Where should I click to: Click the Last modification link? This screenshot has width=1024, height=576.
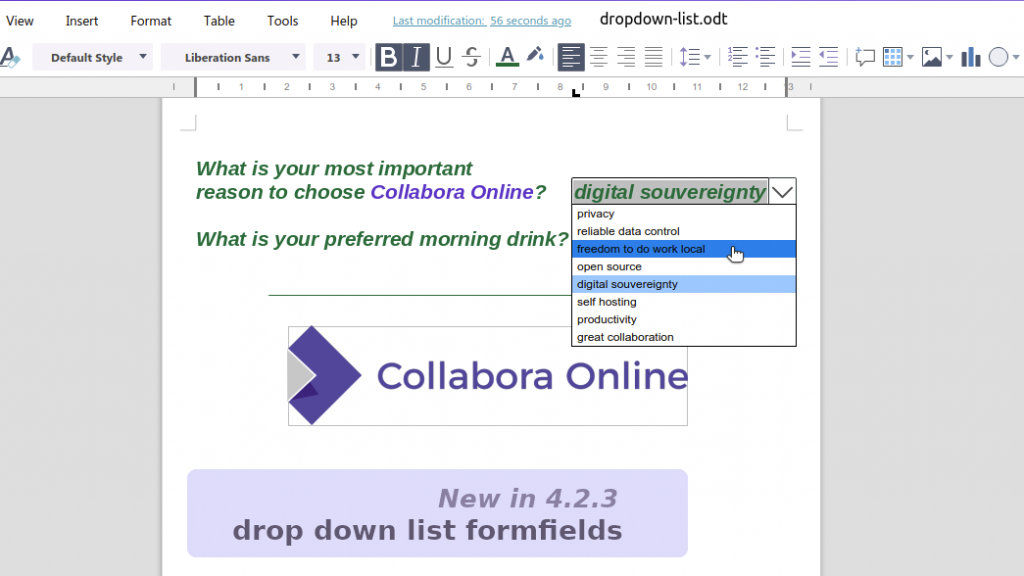482,21
